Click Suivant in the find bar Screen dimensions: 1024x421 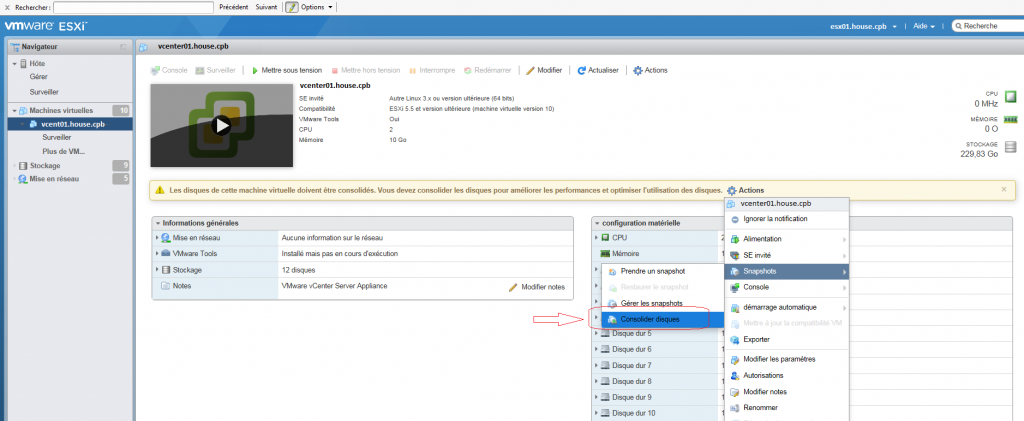point(266,7)
